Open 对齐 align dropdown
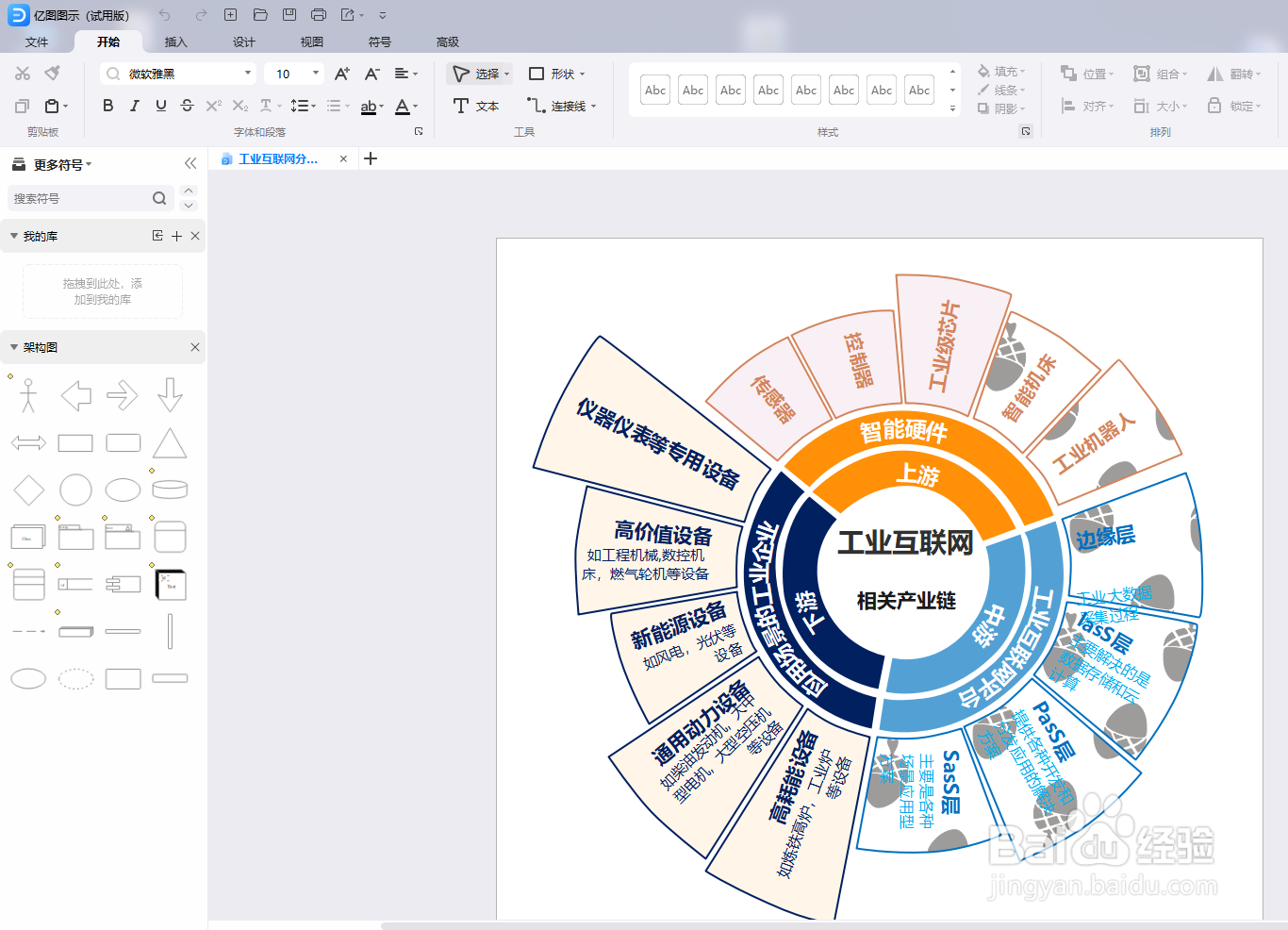 (x=1088, y=106)
